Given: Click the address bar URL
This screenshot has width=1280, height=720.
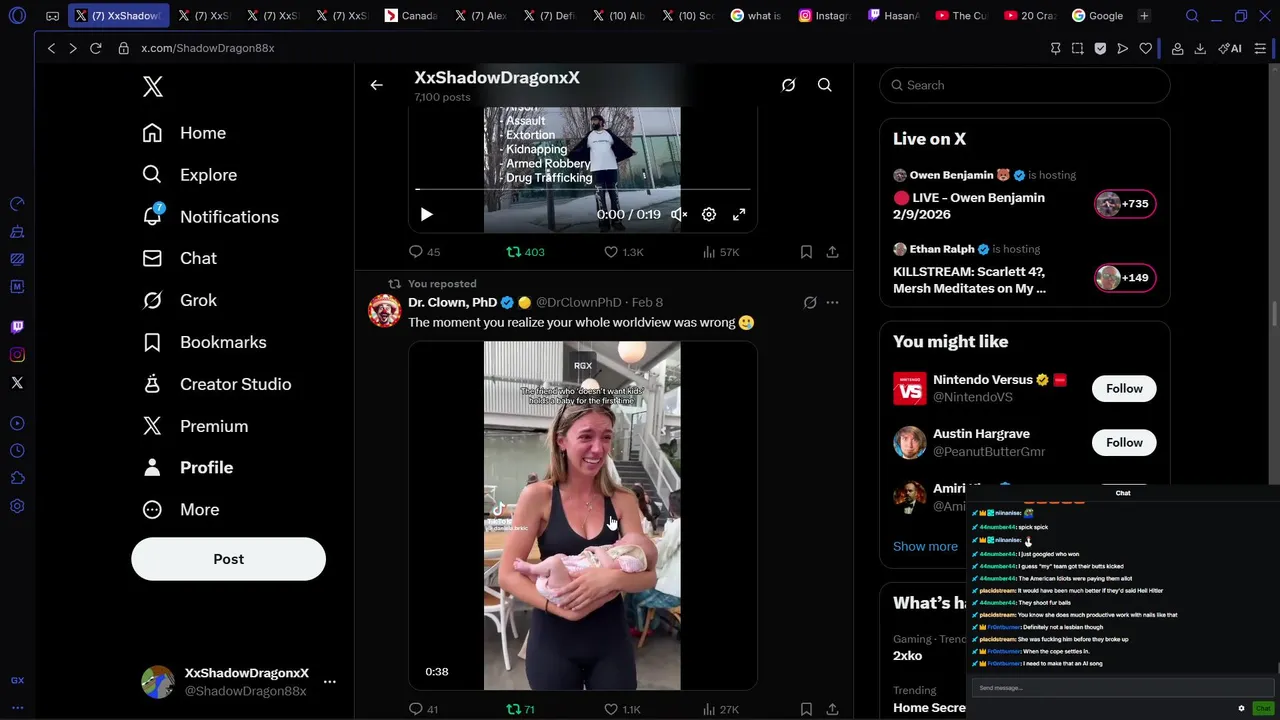Looking at the screenshot, I should pyautogui.click(x=207, y=48).
